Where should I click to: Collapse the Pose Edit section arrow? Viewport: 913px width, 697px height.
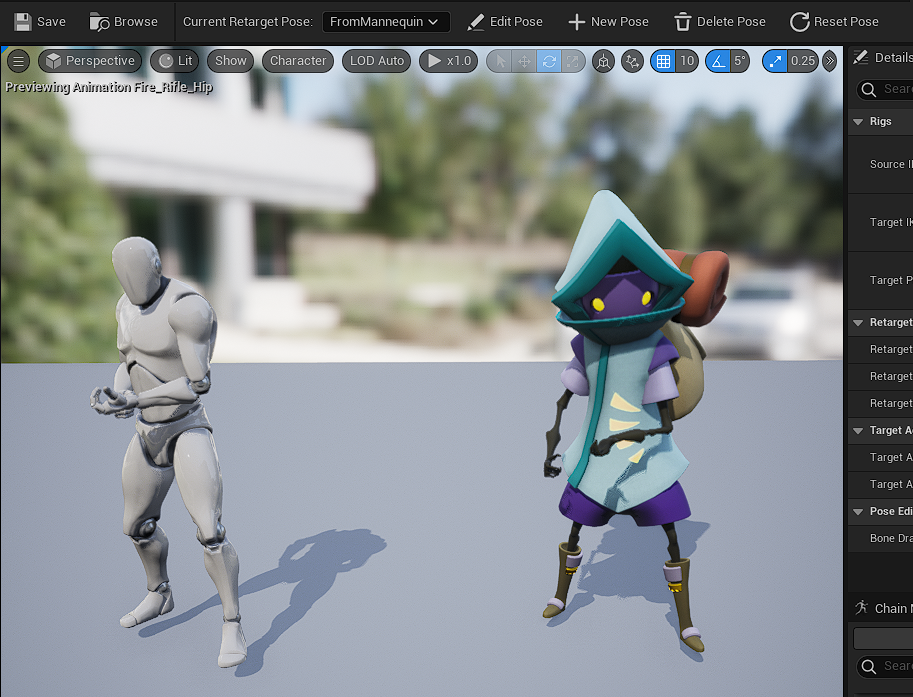[858, 512]
